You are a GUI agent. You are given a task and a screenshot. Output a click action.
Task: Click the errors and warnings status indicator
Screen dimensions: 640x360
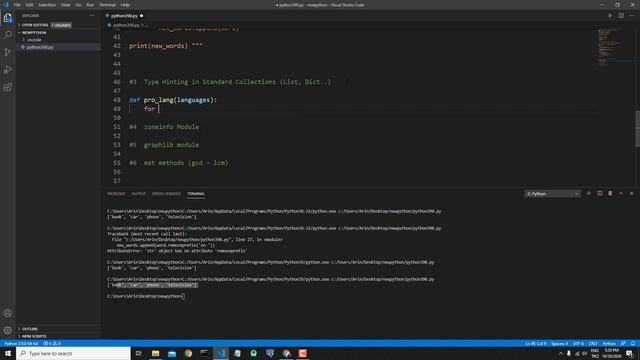coord(52,344)
